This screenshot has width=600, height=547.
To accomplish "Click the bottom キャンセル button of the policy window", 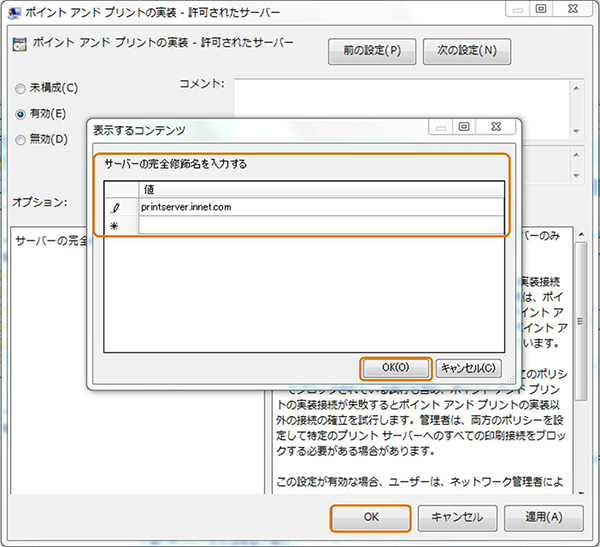I will (457, 517).
